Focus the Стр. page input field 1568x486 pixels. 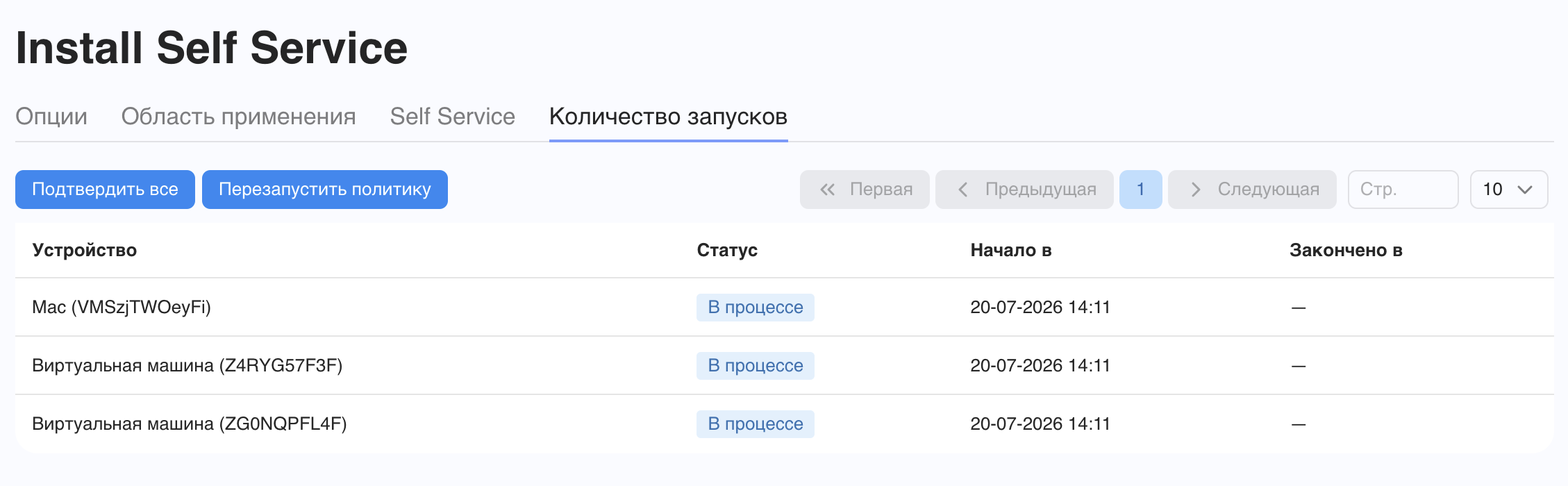[1403, 190]
